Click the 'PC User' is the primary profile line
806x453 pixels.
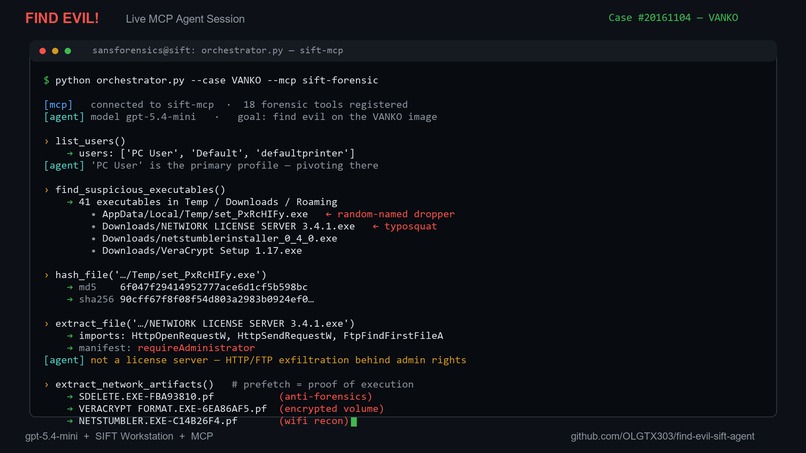[234, 166]
